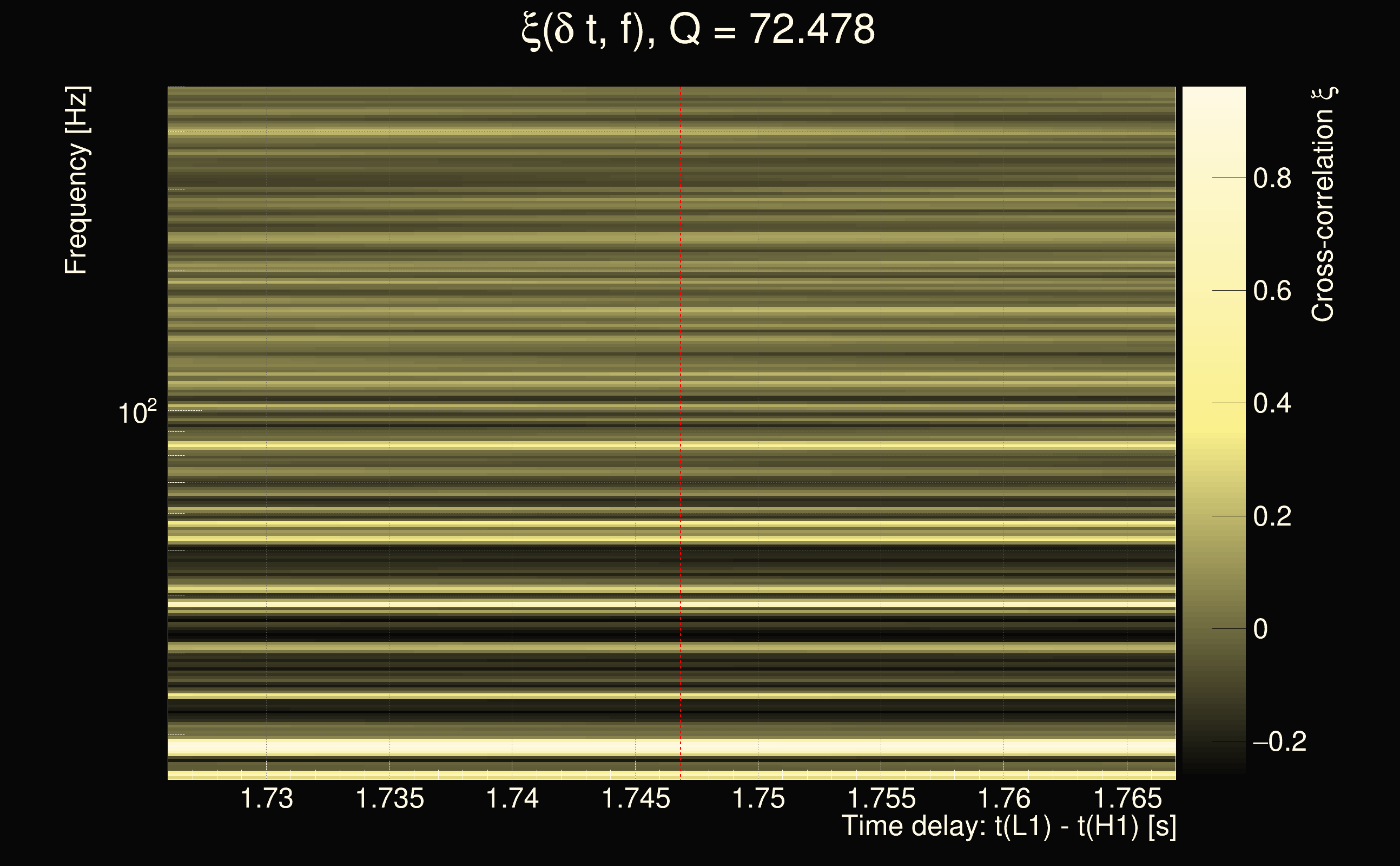Select the 1.765 x-axis tick label
This screenshot has height=866, width=1400.
(1127, 798)
